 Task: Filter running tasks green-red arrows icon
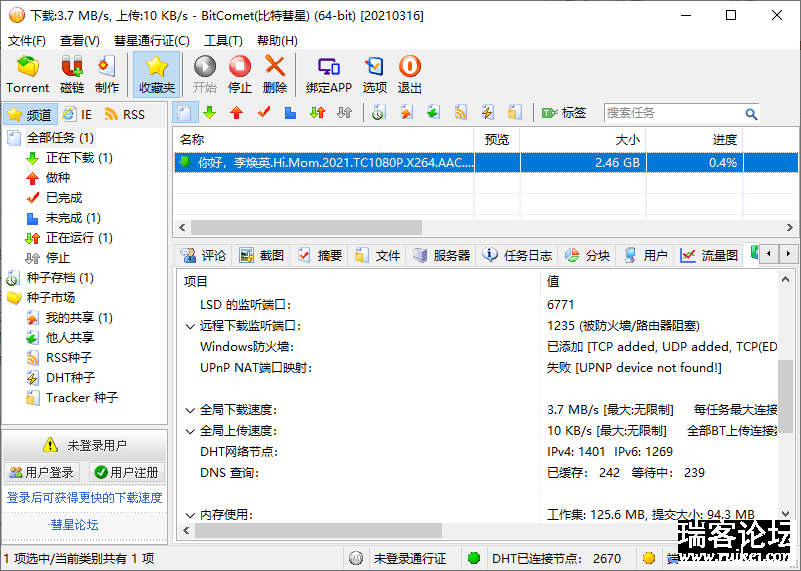(x=317, y=112)
